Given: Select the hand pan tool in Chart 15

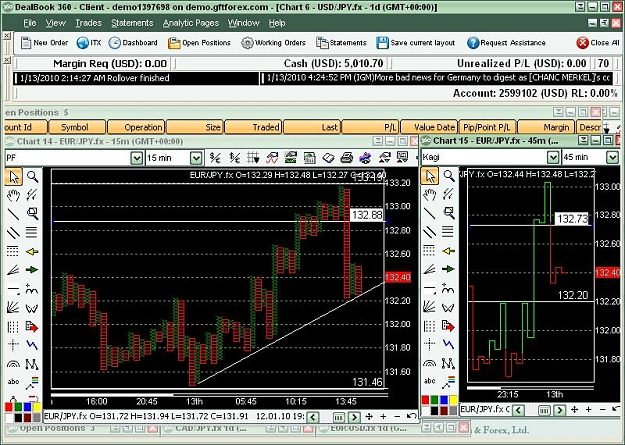Looking at the screenshot, I should click(430, 195).
